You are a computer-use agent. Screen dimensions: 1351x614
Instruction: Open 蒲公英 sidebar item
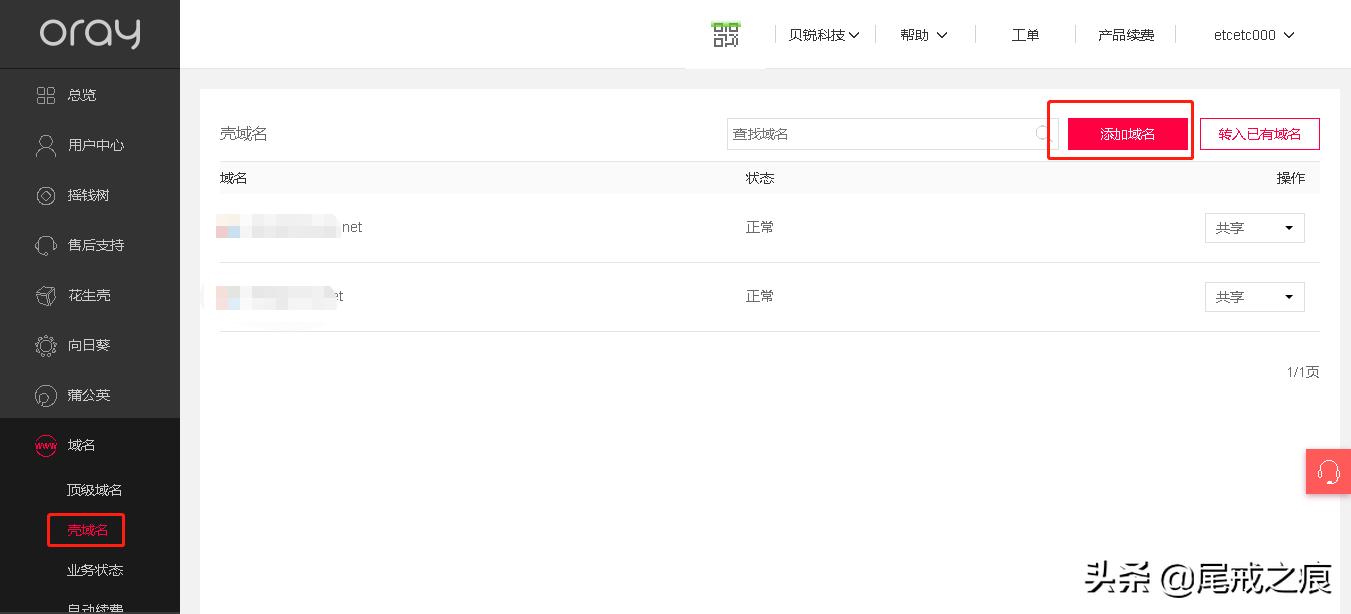90,395
